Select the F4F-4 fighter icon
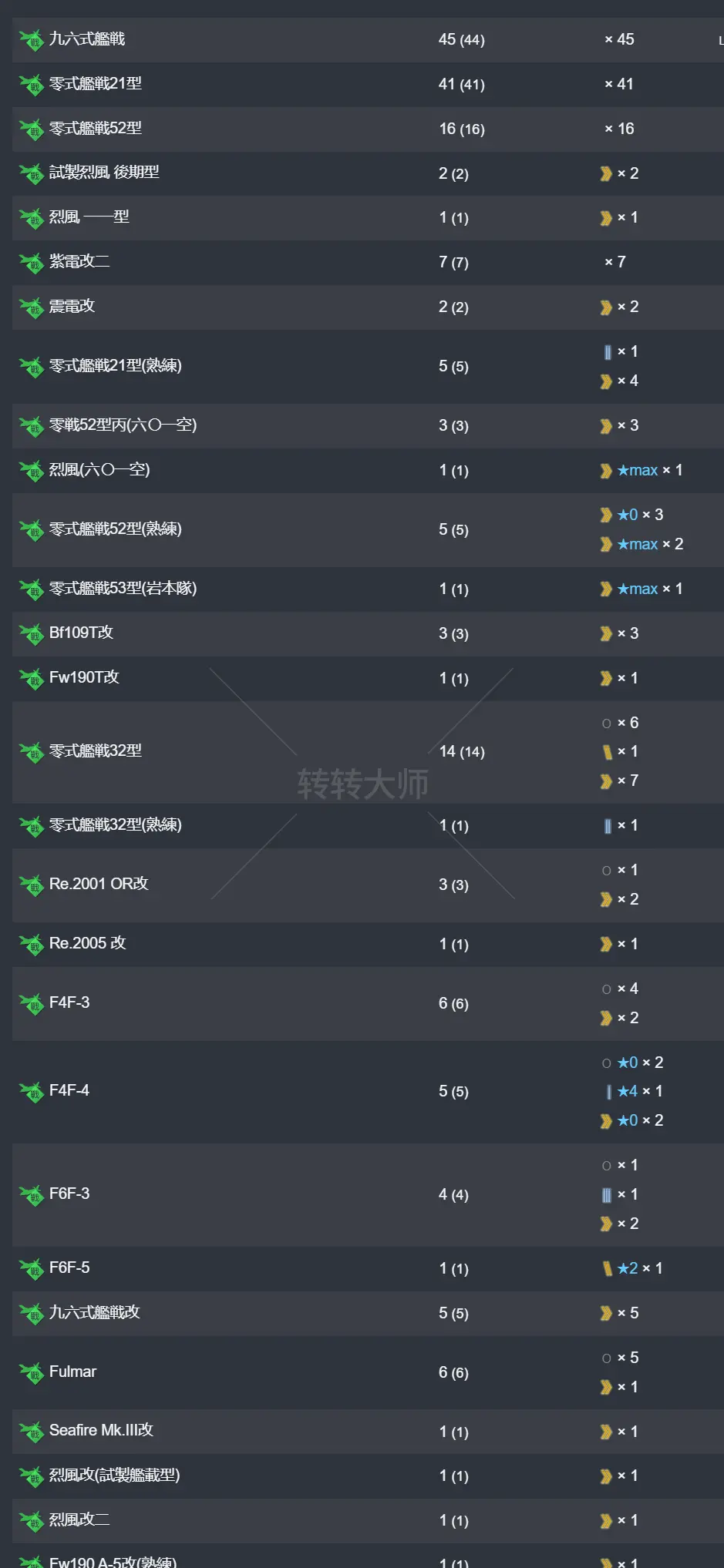Screen dimensions: 724x1568 pos(33,1091)
